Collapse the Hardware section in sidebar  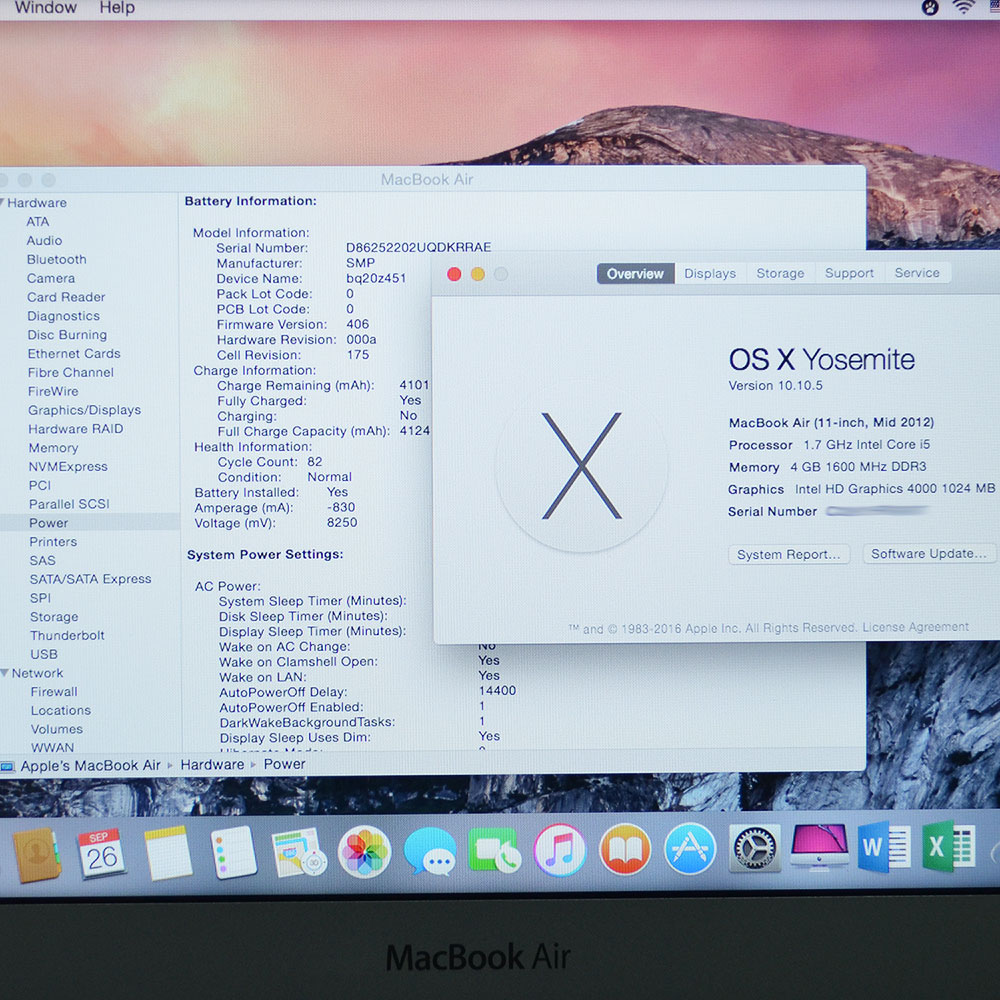[3, 203]
